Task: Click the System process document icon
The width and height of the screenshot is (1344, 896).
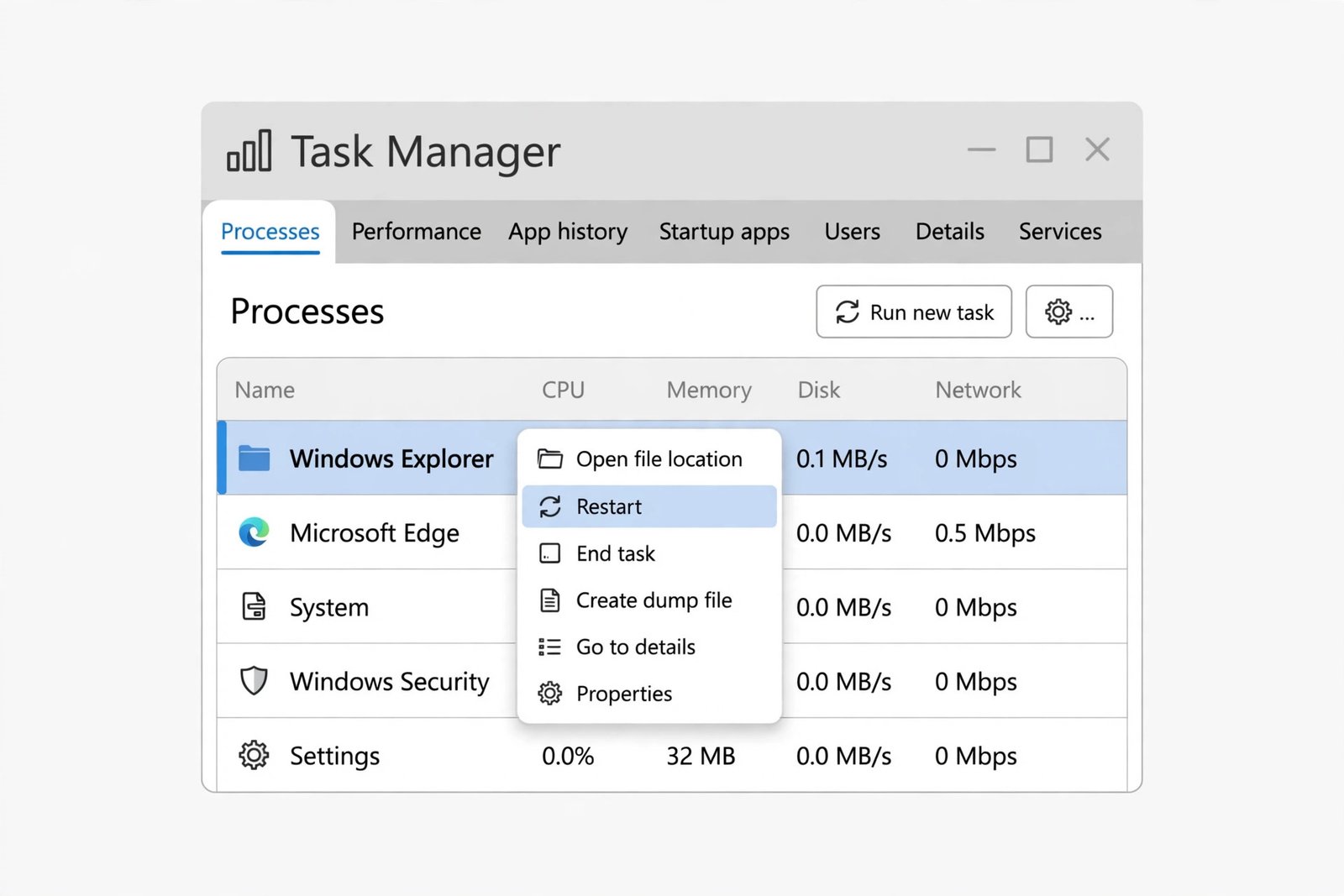Action: tap(254, 606)
